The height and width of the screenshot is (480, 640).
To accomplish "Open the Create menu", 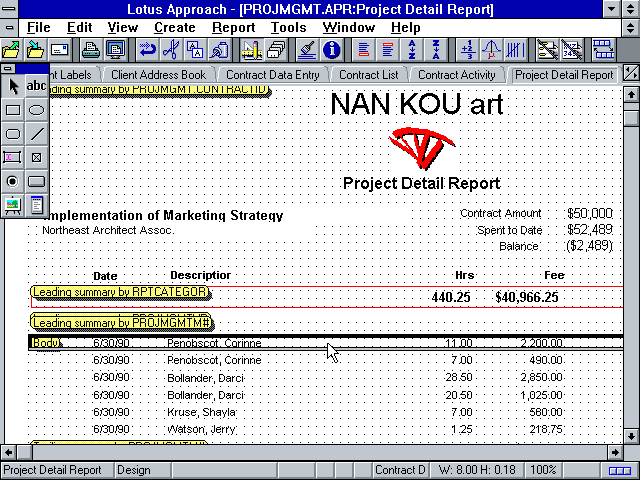I will [175, 28].
